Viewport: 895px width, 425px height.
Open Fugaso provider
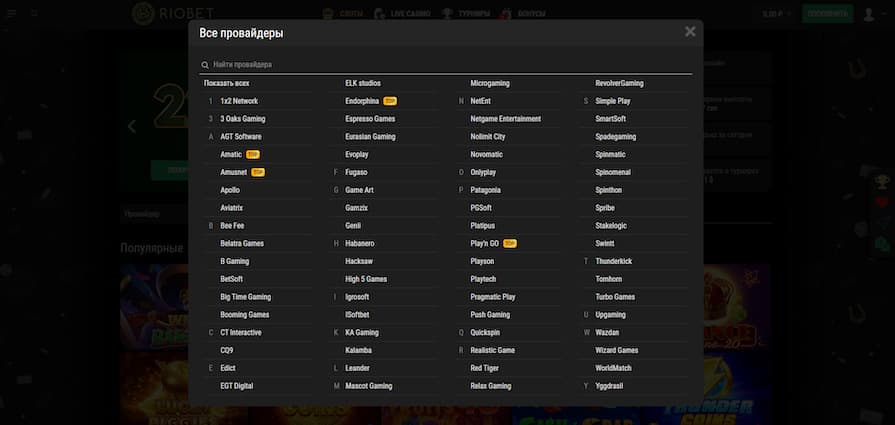356,172
